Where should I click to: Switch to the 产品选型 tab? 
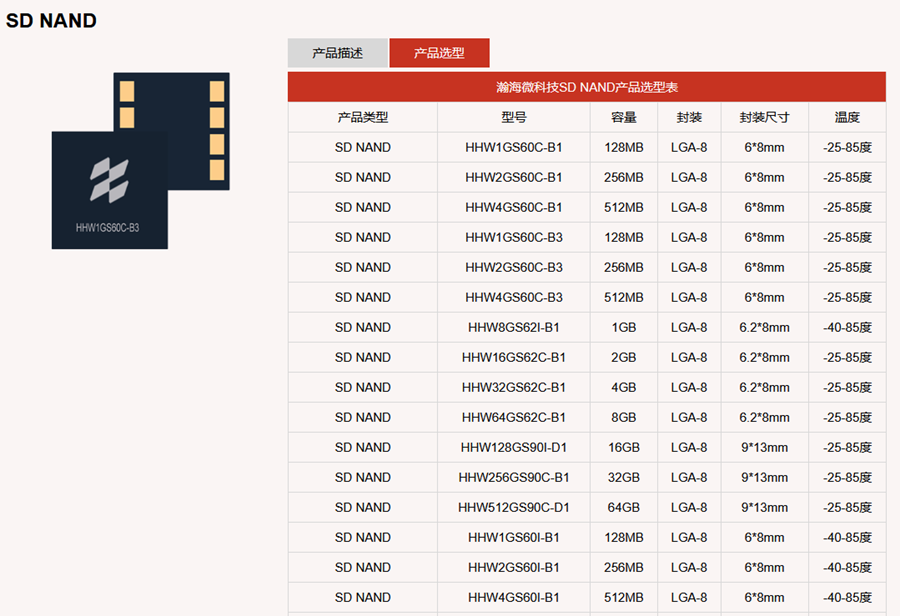439,53
